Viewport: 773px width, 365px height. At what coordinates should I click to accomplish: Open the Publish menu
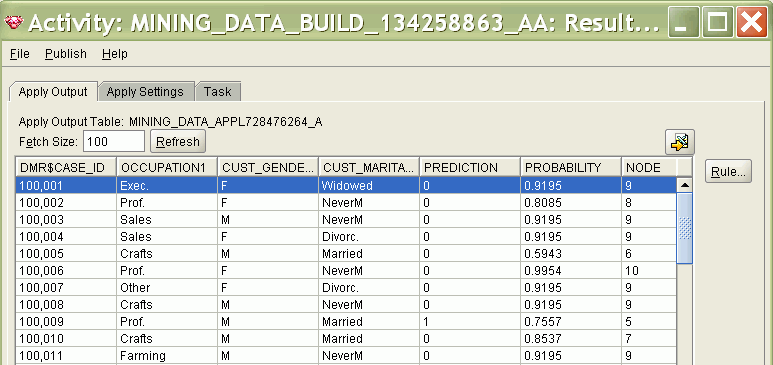[66, 54]
